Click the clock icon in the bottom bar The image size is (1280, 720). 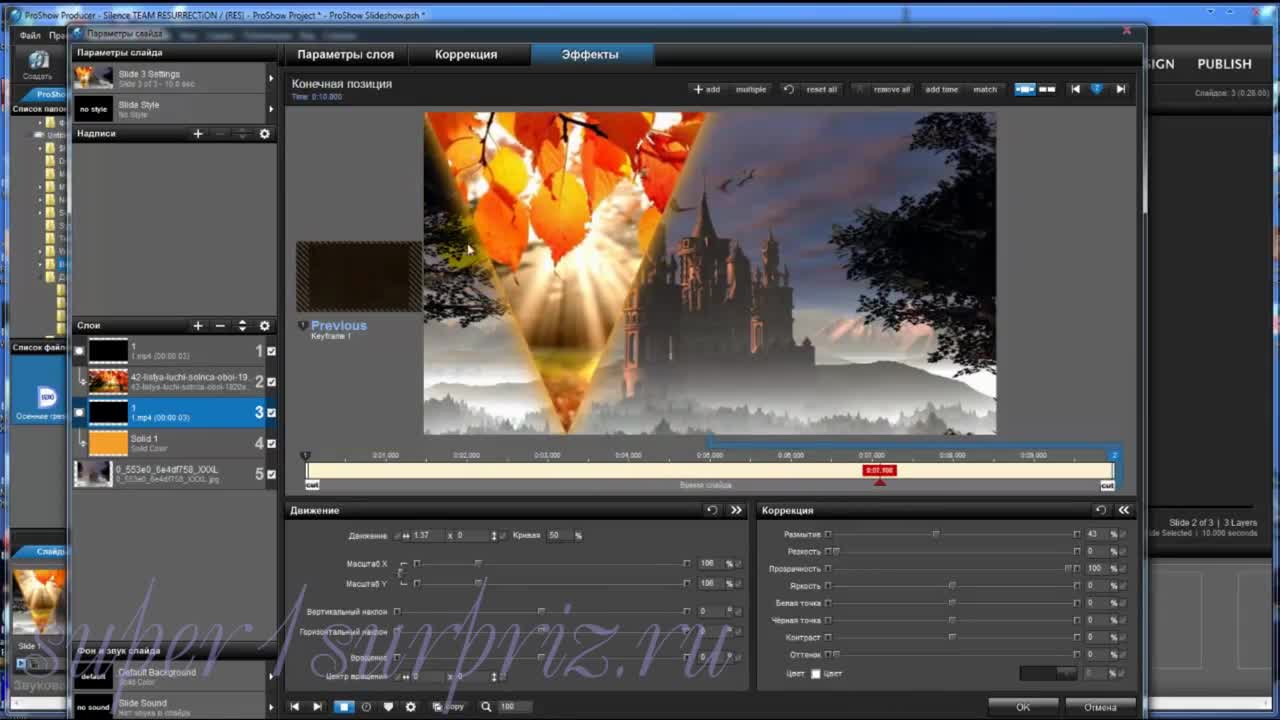366,706
